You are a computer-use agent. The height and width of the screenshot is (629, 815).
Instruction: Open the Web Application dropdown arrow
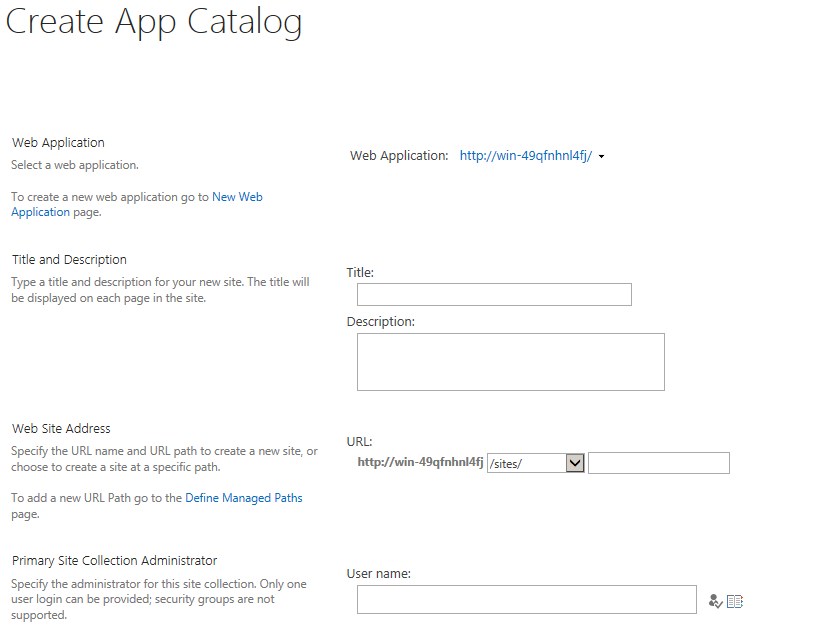601,156
